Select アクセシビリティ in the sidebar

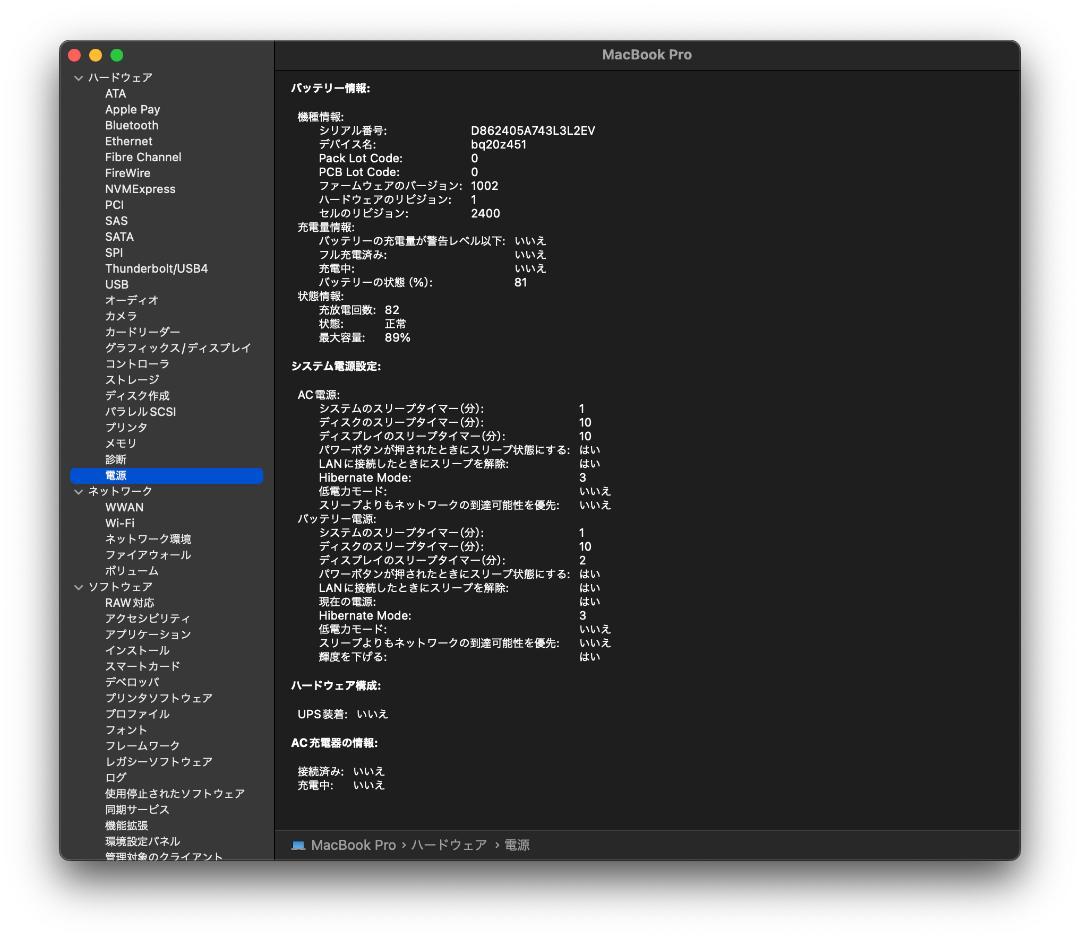pyautogui.click(x=147, y=619)
